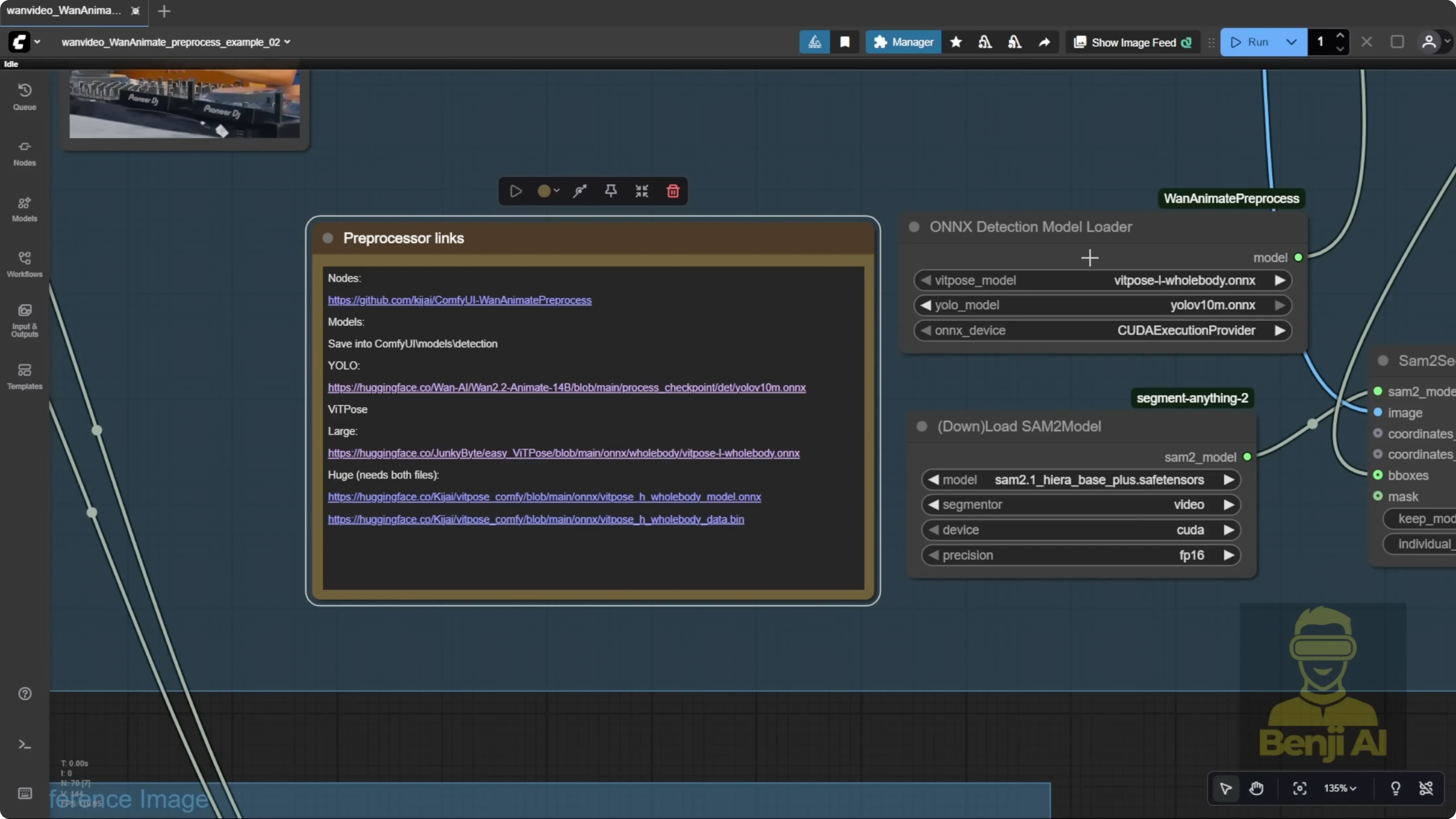
Task: Open ComfyUI Manager
Action: 903,42
